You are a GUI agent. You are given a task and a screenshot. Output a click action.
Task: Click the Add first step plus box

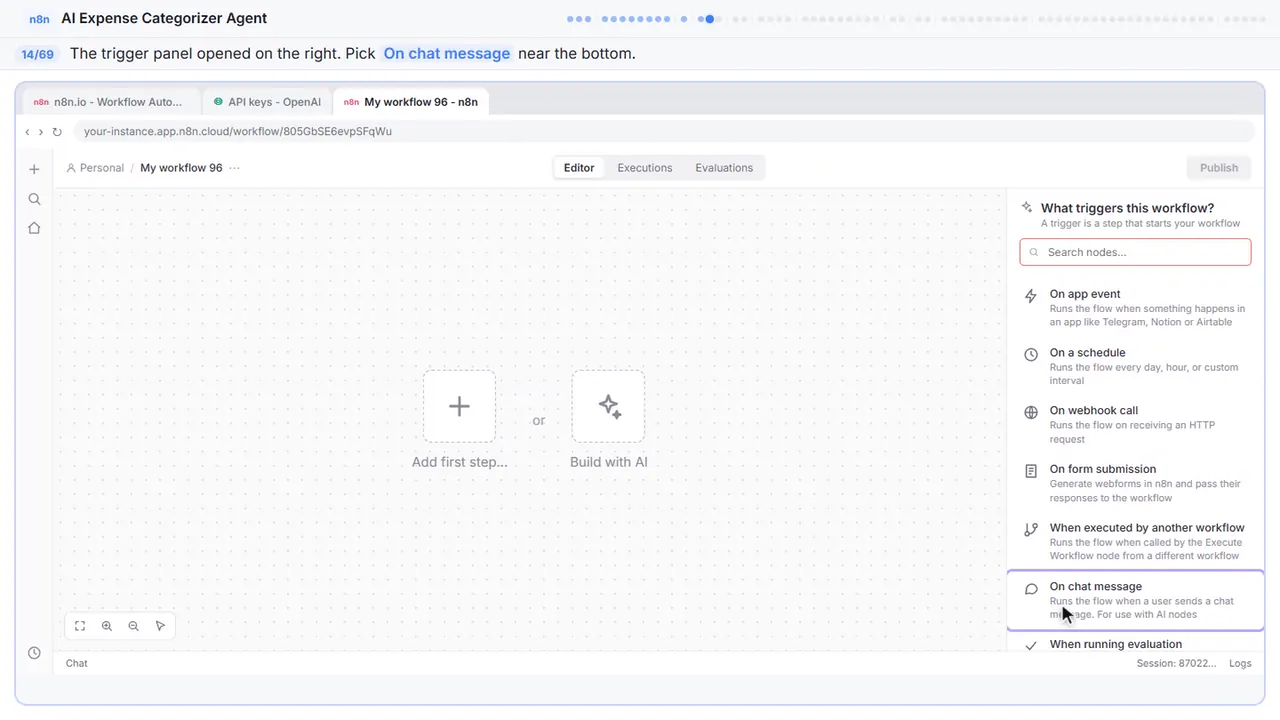[459, 406]
